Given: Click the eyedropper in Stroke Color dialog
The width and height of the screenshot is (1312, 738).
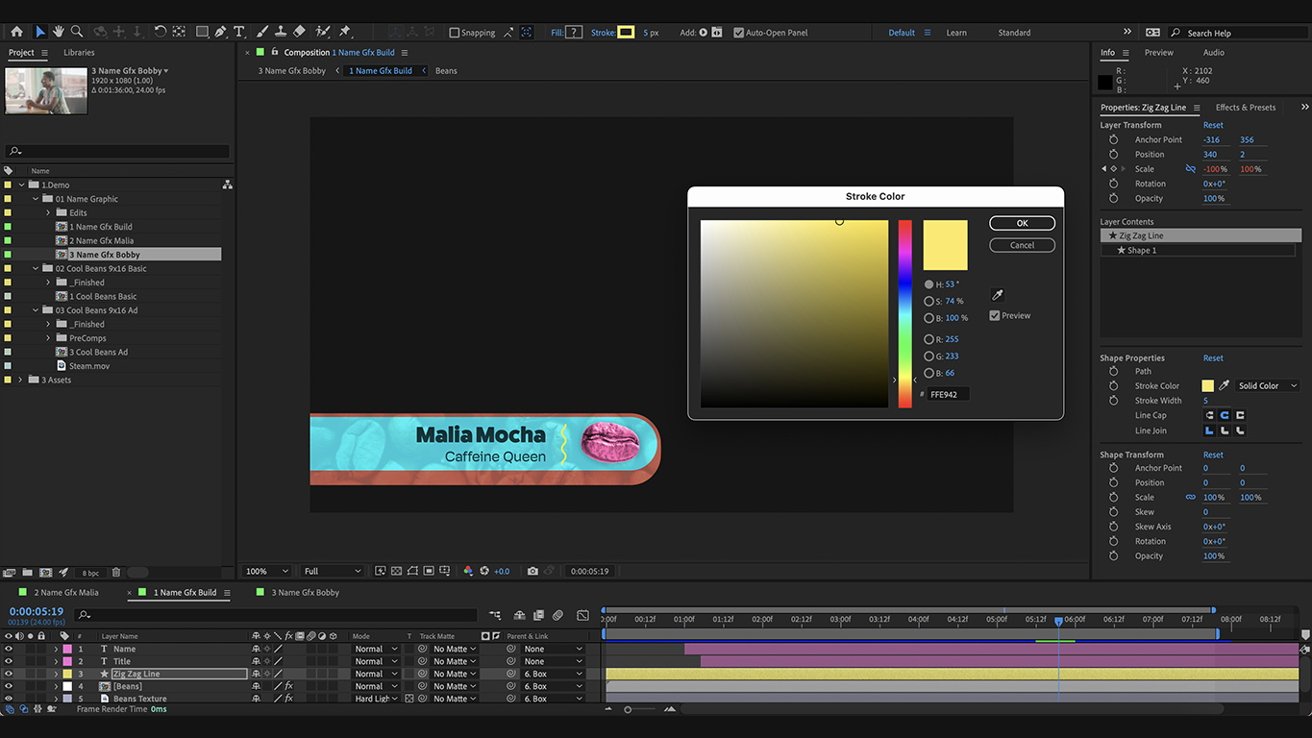Looking at the screenshot, I should click(997, 295).
